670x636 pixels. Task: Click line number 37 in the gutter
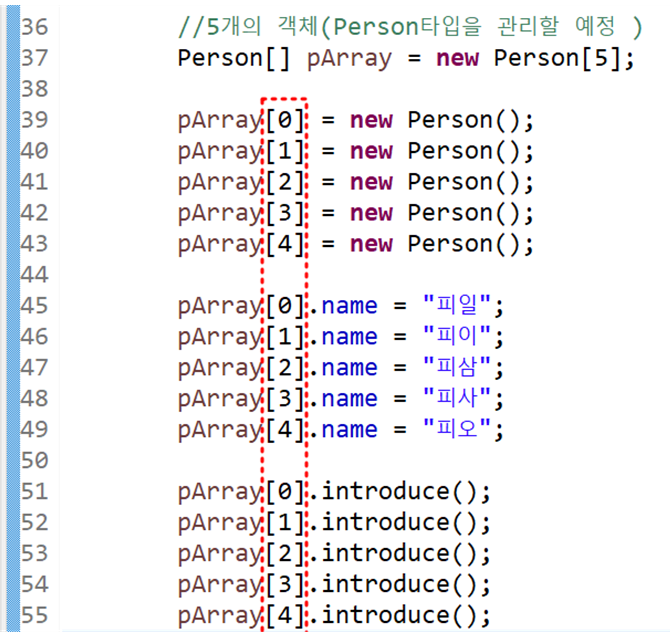coord(35,58)
